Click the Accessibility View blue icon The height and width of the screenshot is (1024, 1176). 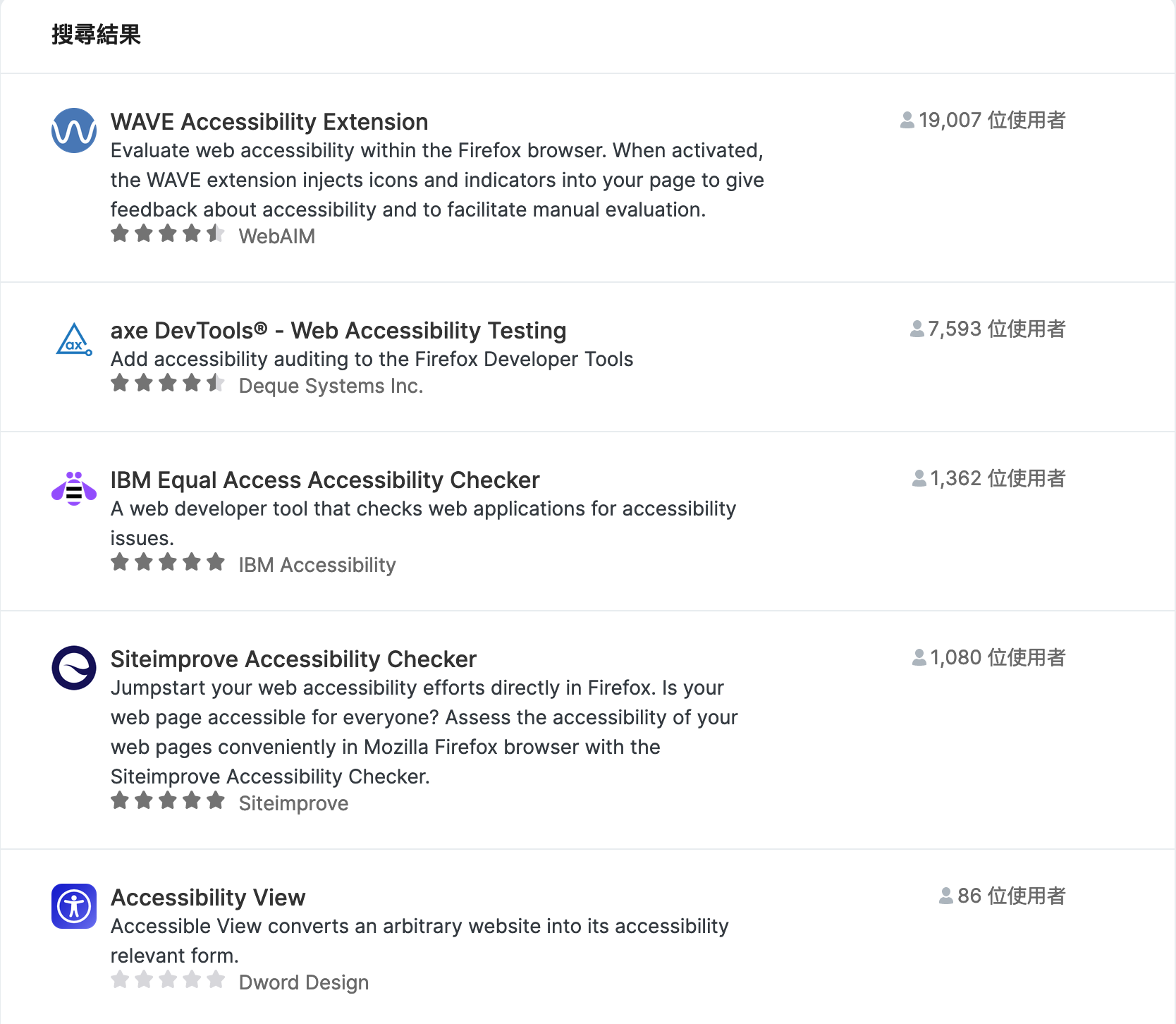(74, 906)
